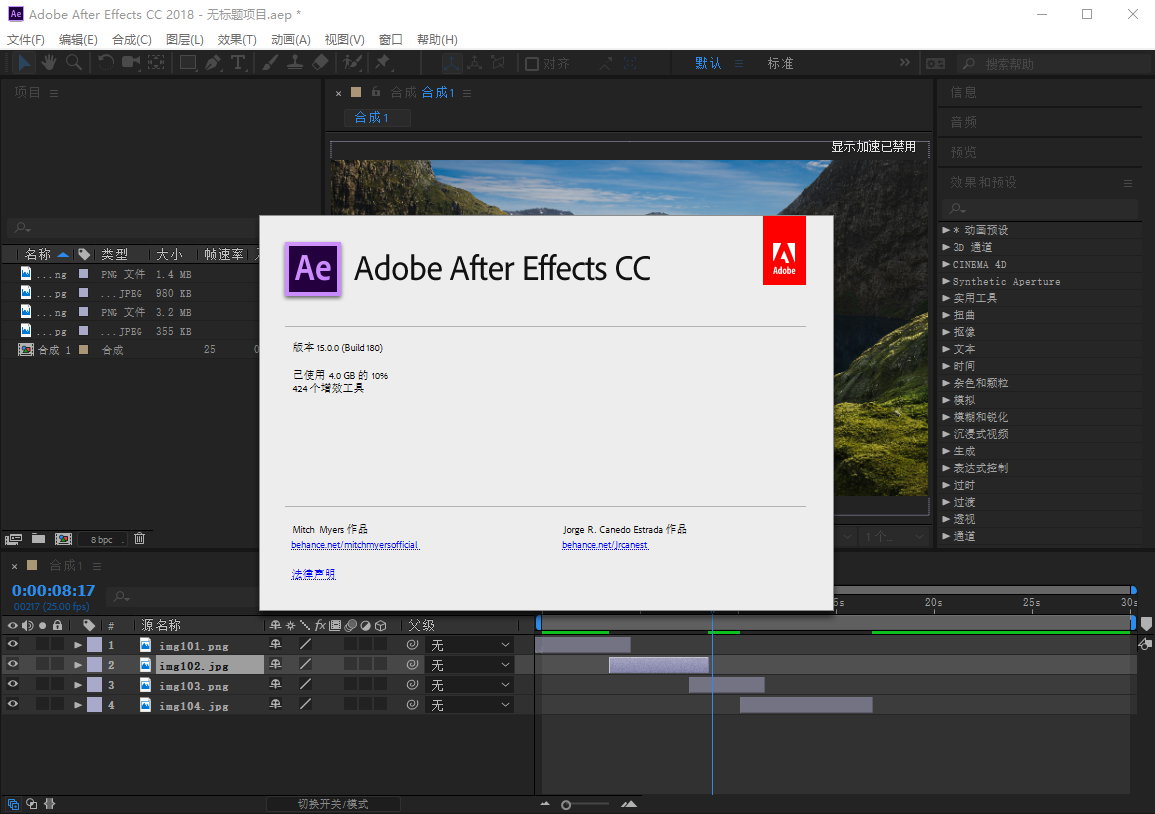Expand workspace overflow double-arrow
Screen dimensions: 1155x814
[x=905, y=63]
